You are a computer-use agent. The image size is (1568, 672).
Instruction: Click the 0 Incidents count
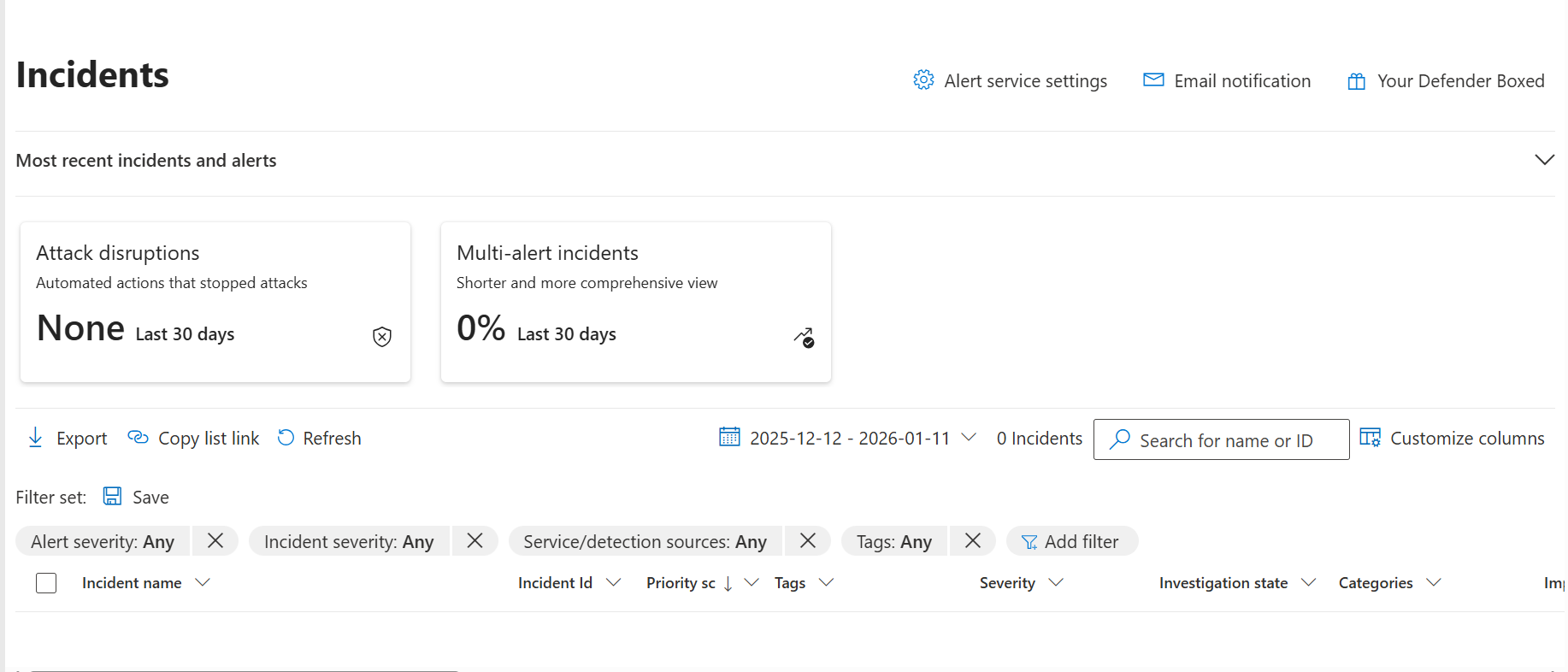[1040, 439]
